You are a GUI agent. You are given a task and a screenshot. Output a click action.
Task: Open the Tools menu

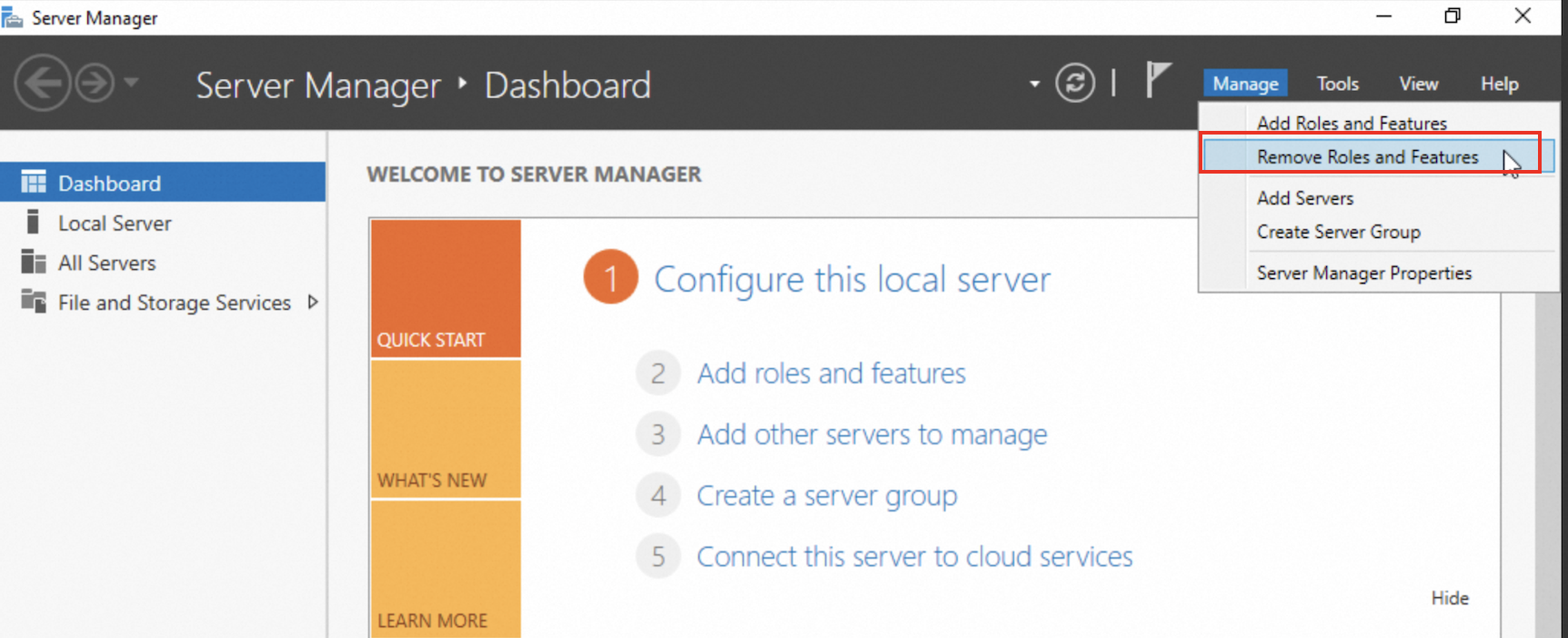1337,84
